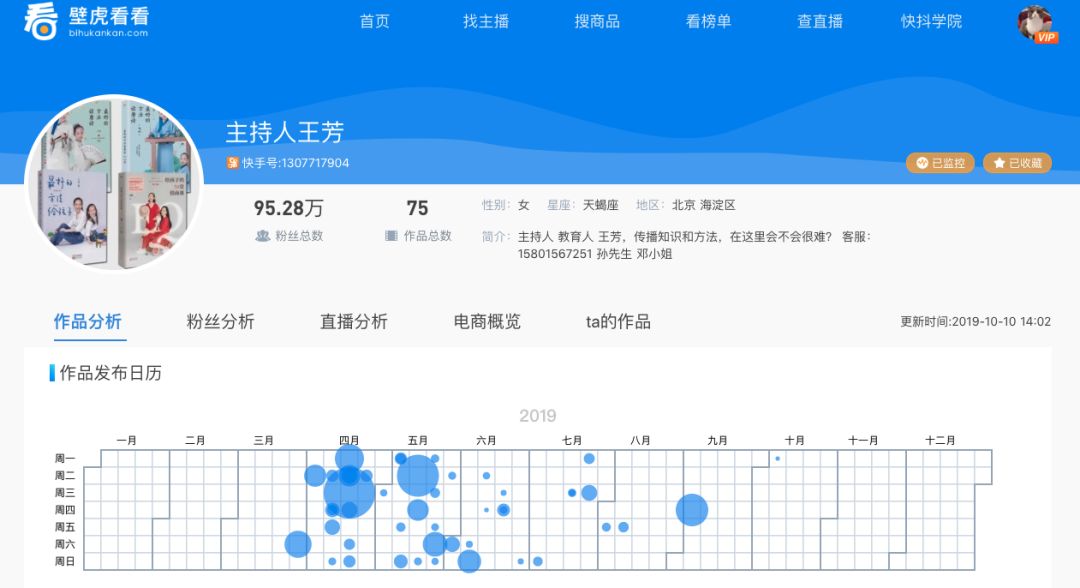Toggle the 已监控 monitoring status
1080x588 pixels.
tap(939, 162)
